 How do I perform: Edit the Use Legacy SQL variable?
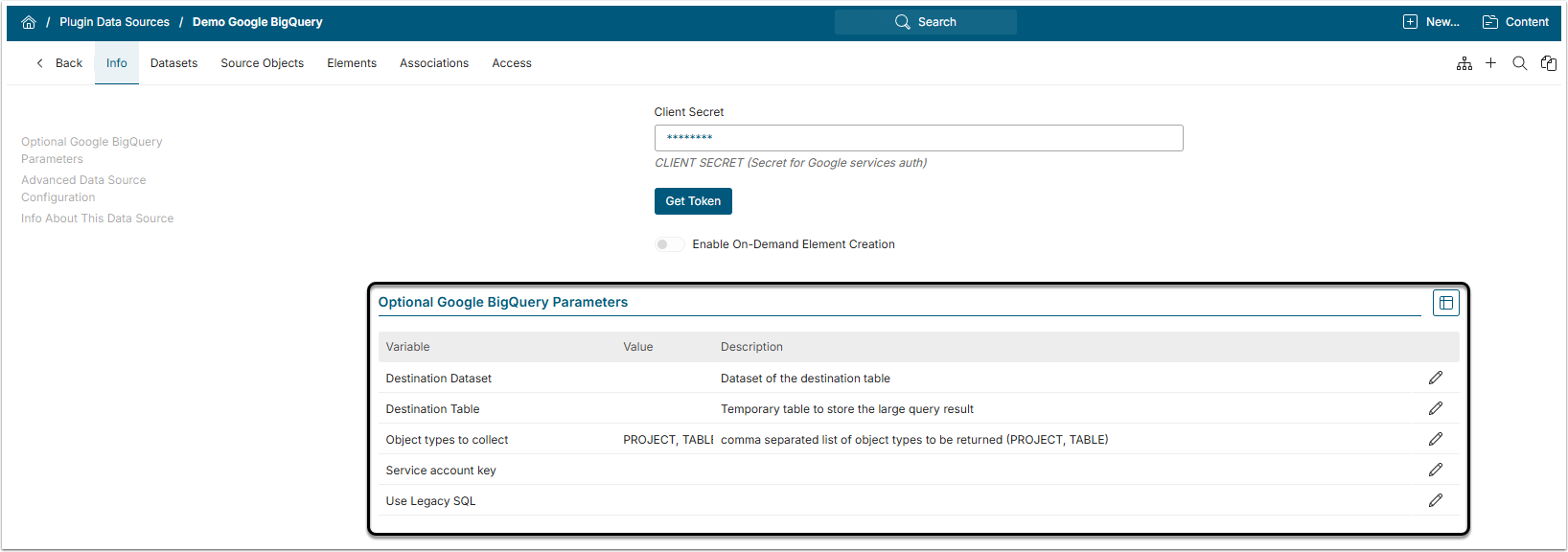point(1436,501)
